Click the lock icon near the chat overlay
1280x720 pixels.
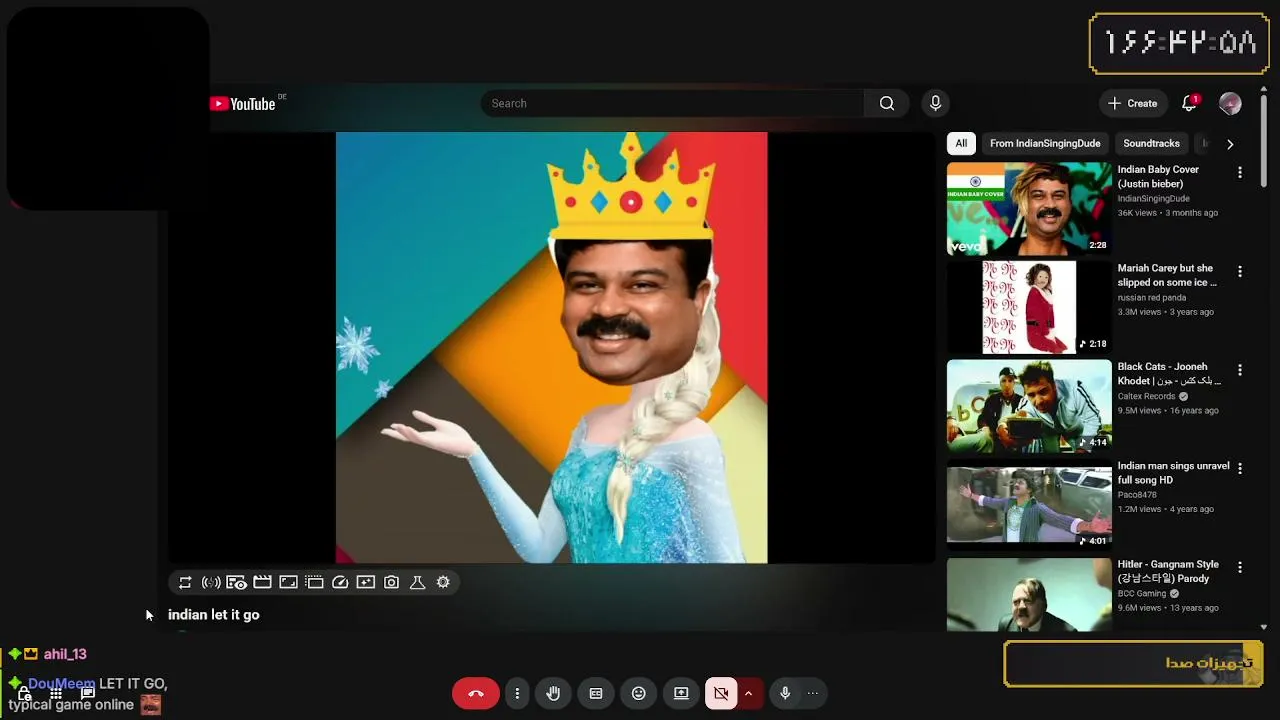[24, 692]
